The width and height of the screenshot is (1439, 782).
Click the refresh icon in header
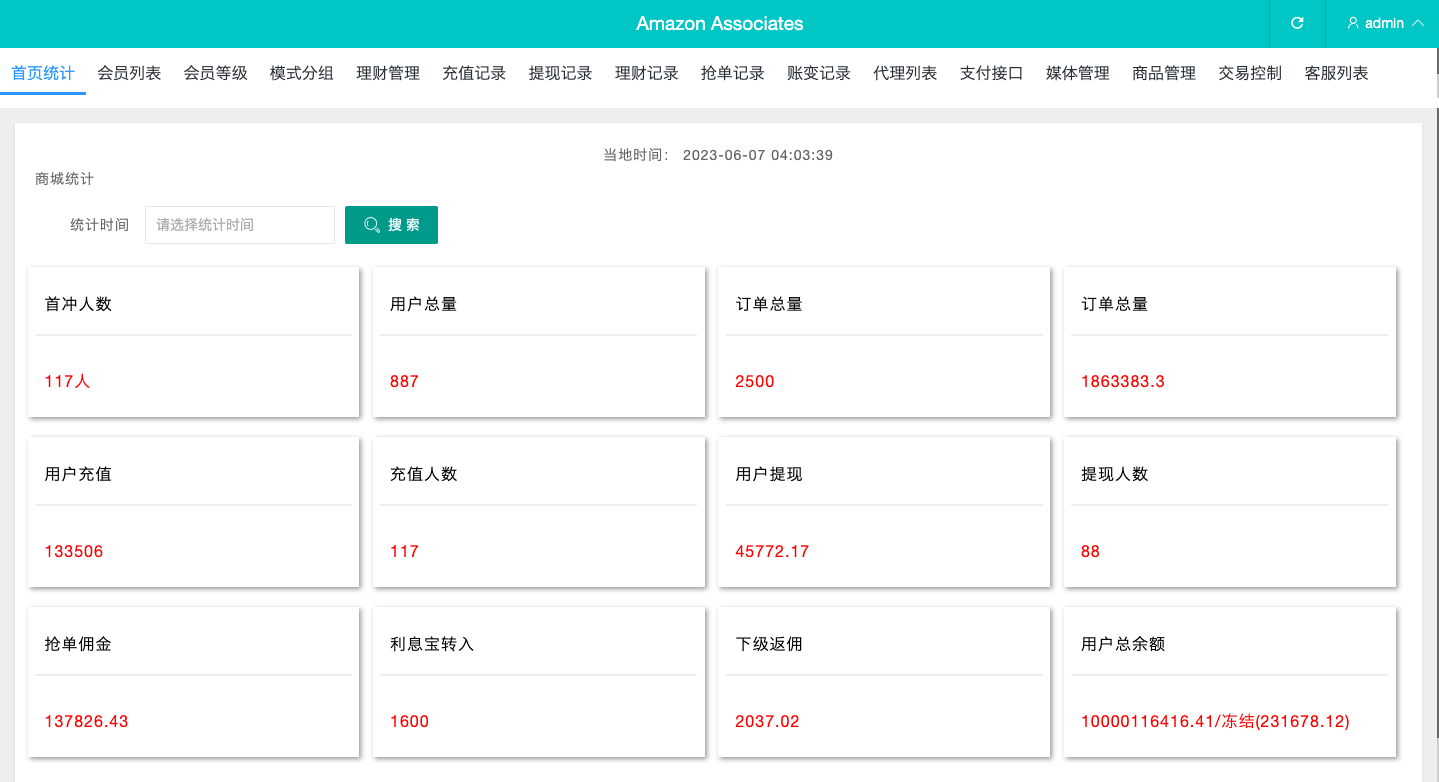tap(1297, 23)
